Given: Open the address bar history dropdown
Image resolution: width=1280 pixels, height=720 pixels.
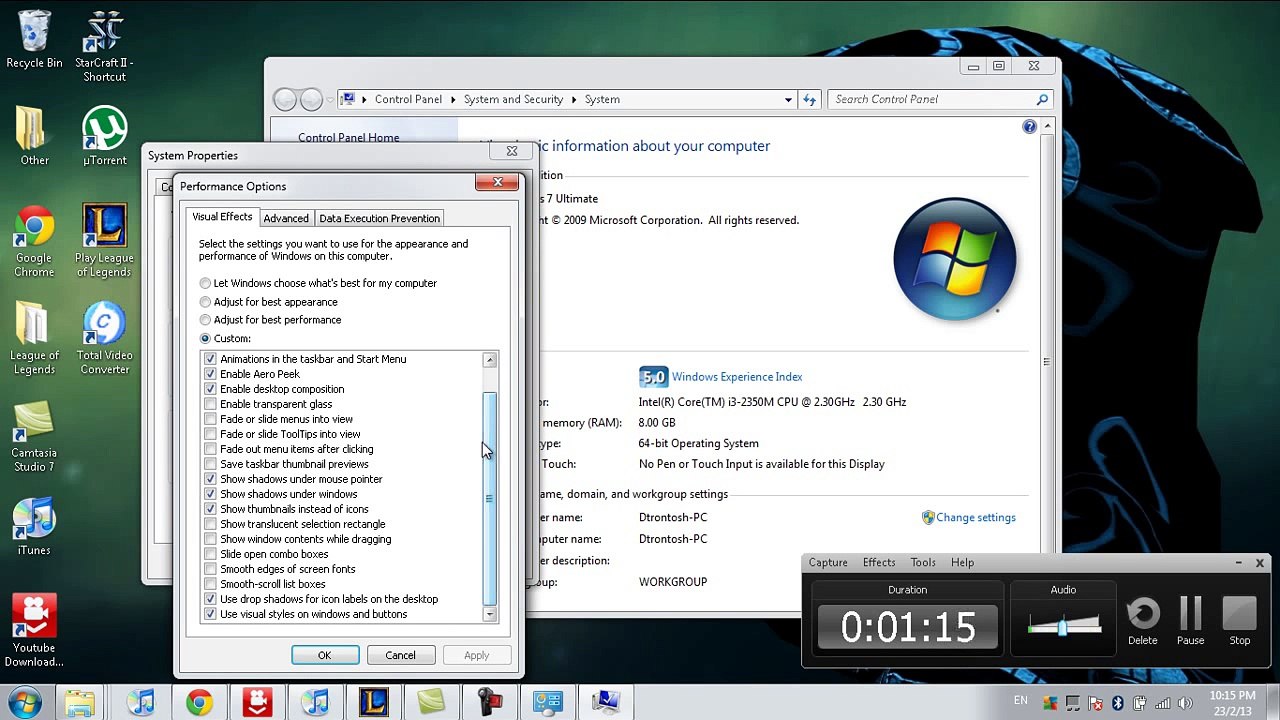Looking at the screenshot, I should tap(788, 99).
